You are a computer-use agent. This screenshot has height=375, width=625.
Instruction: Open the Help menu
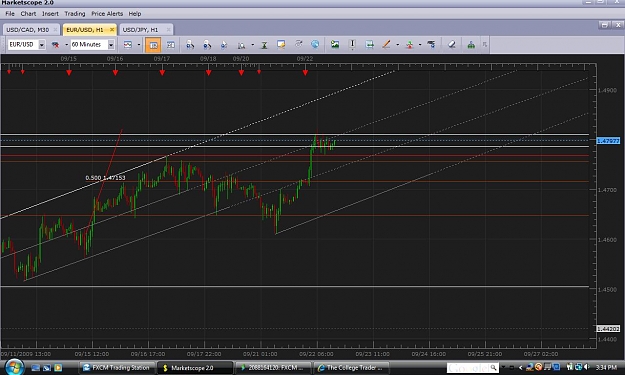135,14
